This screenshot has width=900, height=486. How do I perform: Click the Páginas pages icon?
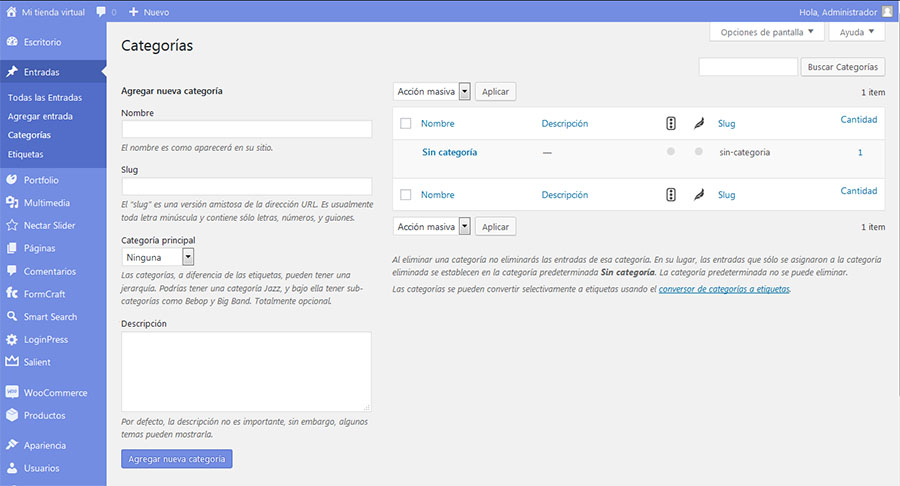click(x=12, y=248)
